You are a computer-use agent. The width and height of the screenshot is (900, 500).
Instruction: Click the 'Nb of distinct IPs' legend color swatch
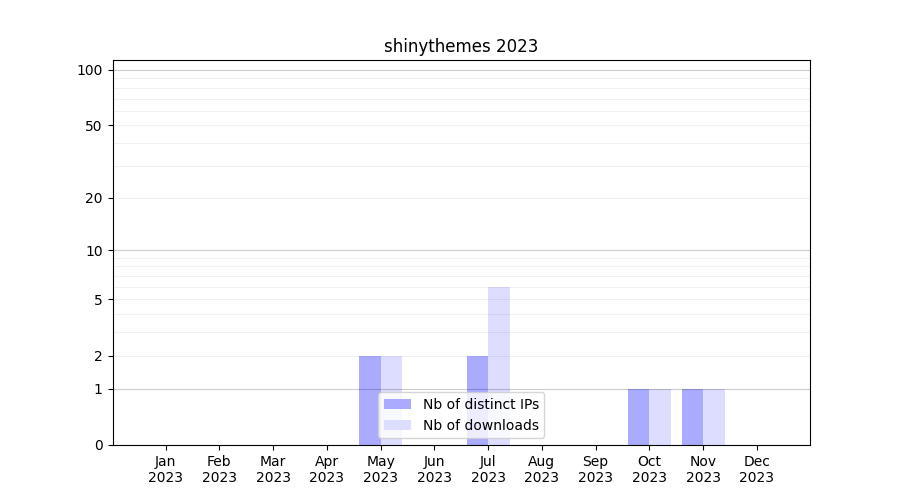pyautogui.click(x=397, y=404)
